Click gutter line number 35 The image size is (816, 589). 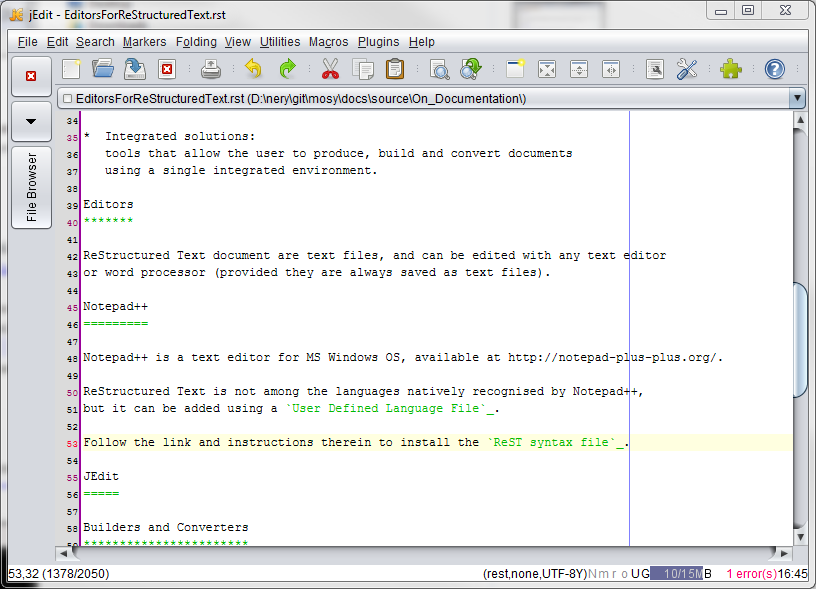[72, 138]
